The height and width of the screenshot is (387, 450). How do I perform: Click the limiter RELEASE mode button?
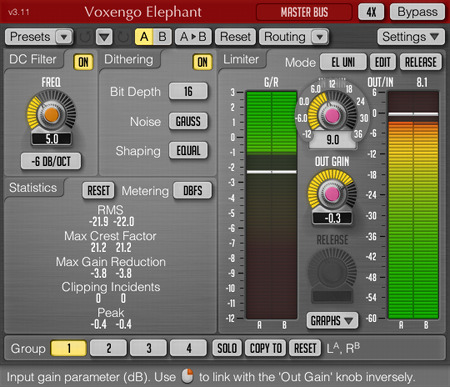(421, 62)
